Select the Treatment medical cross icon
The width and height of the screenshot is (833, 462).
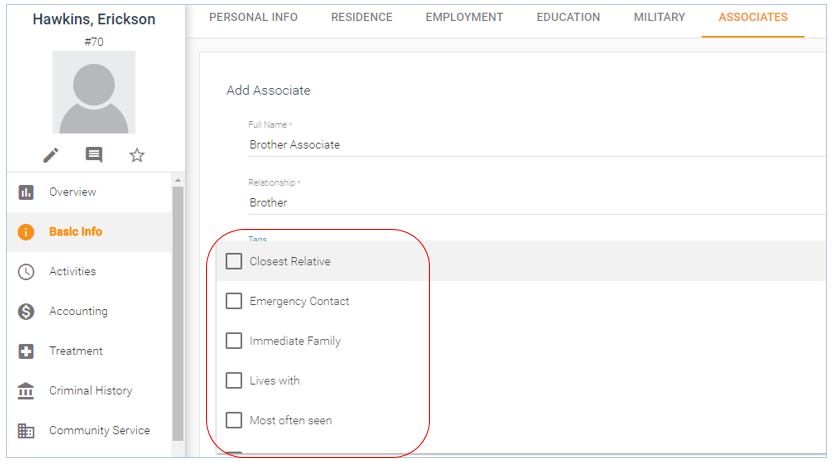click(x=26, y=351)
